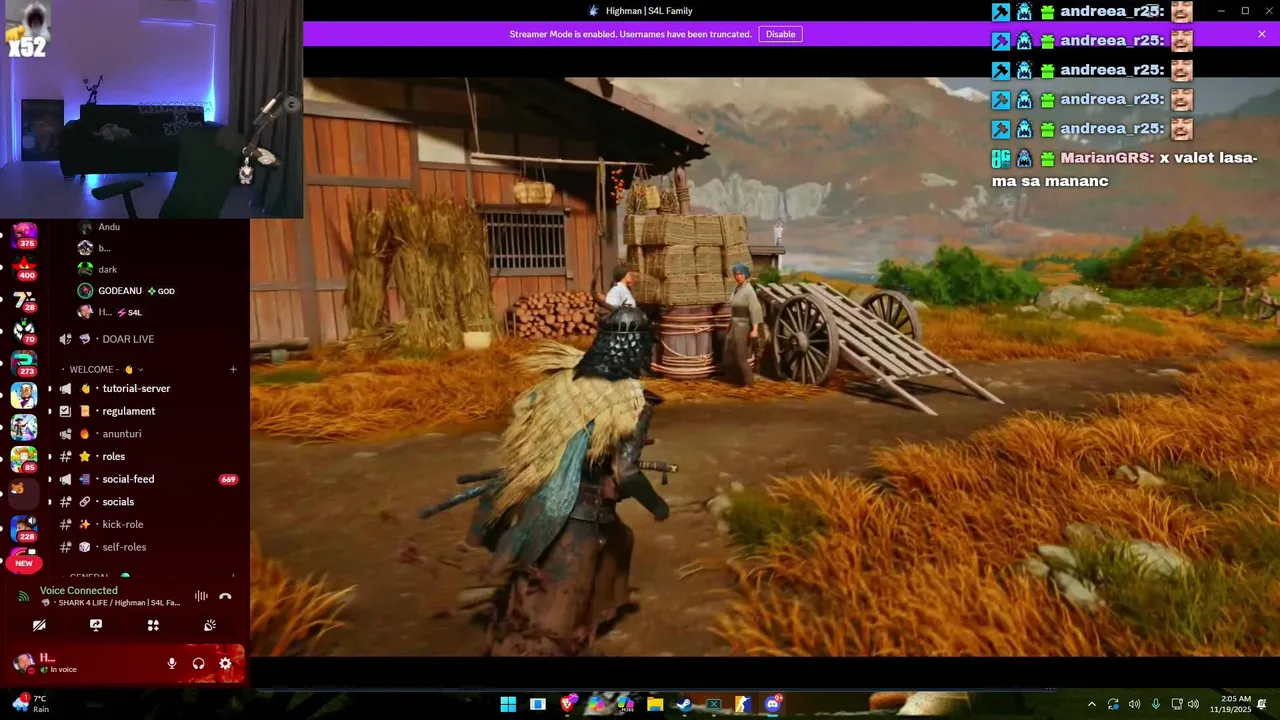The image size is (1280, 720).
Task: Open the roles channel
Action: coord(145,456)
